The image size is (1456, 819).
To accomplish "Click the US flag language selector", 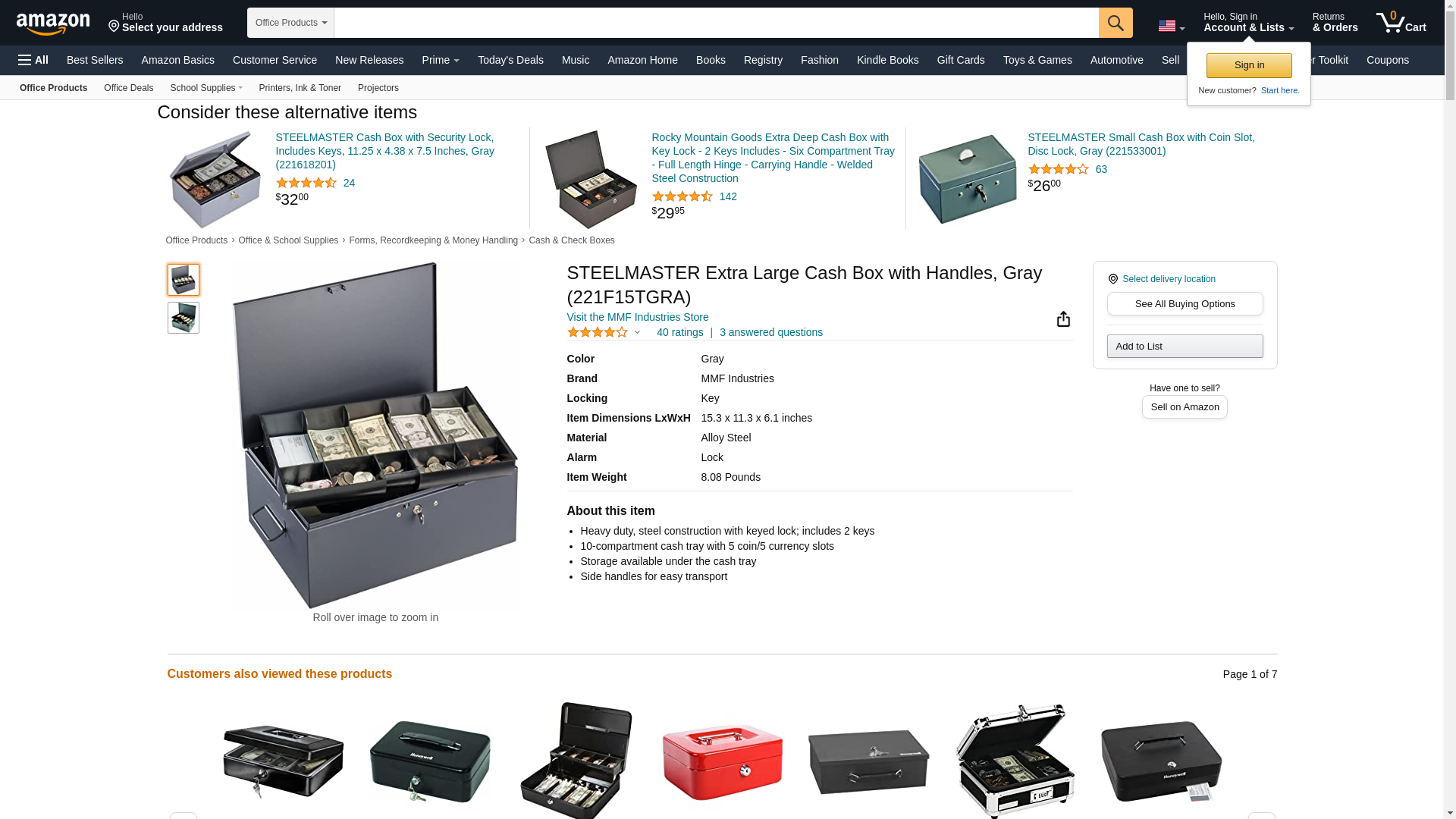I will pos(1171,26).
